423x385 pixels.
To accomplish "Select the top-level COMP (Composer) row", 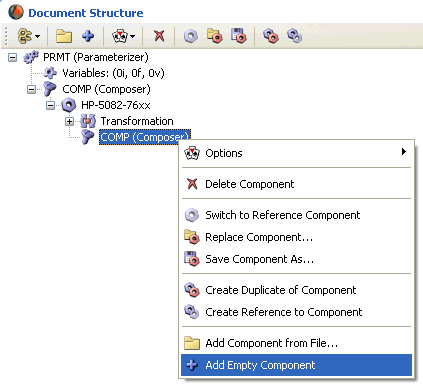I will 106,89.
